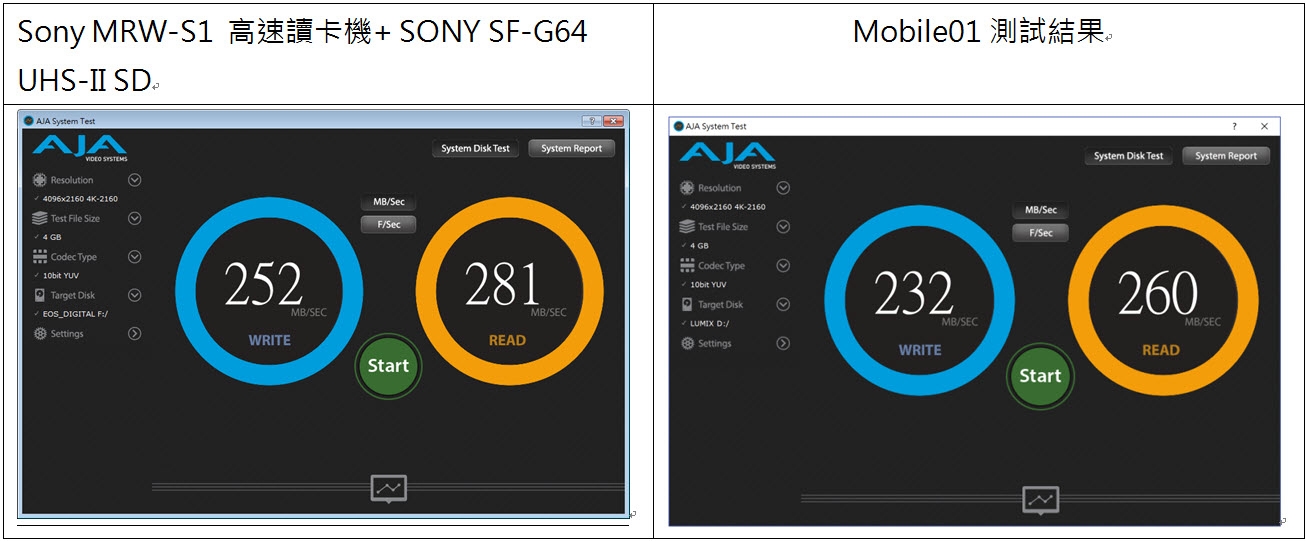Click Test File Size stack icon, left window
This screenshot has width=1306, height=541.
39,218
